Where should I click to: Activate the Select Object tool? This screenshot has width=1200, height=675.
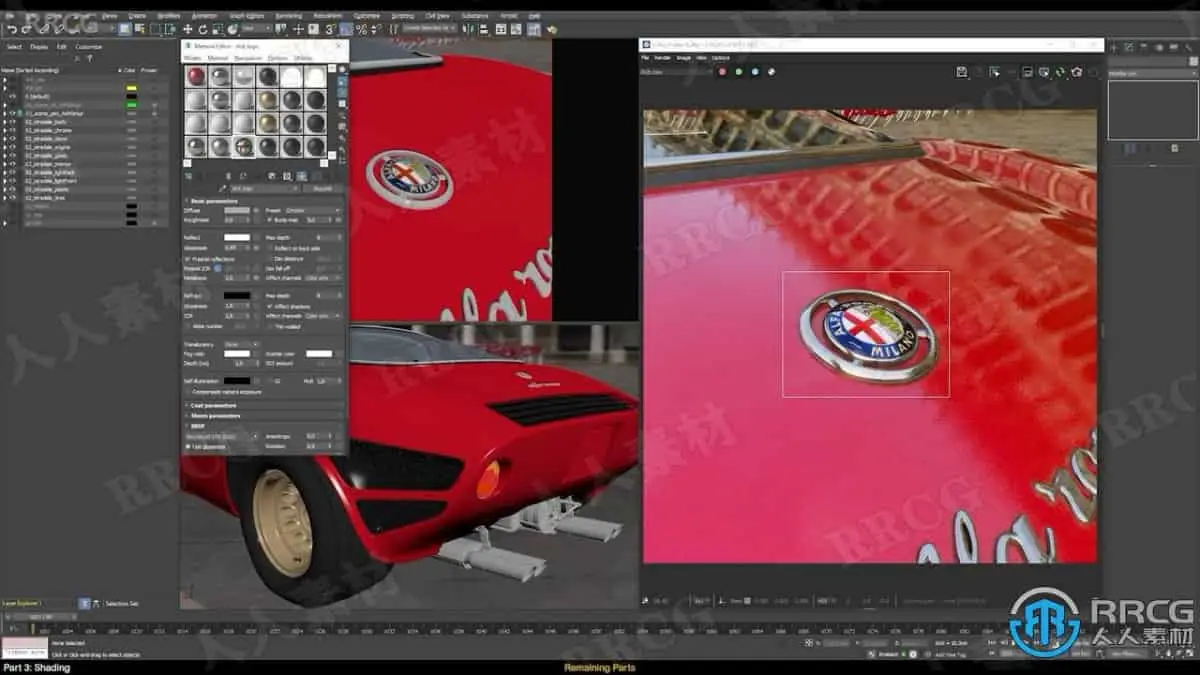(x=125, y=29)
